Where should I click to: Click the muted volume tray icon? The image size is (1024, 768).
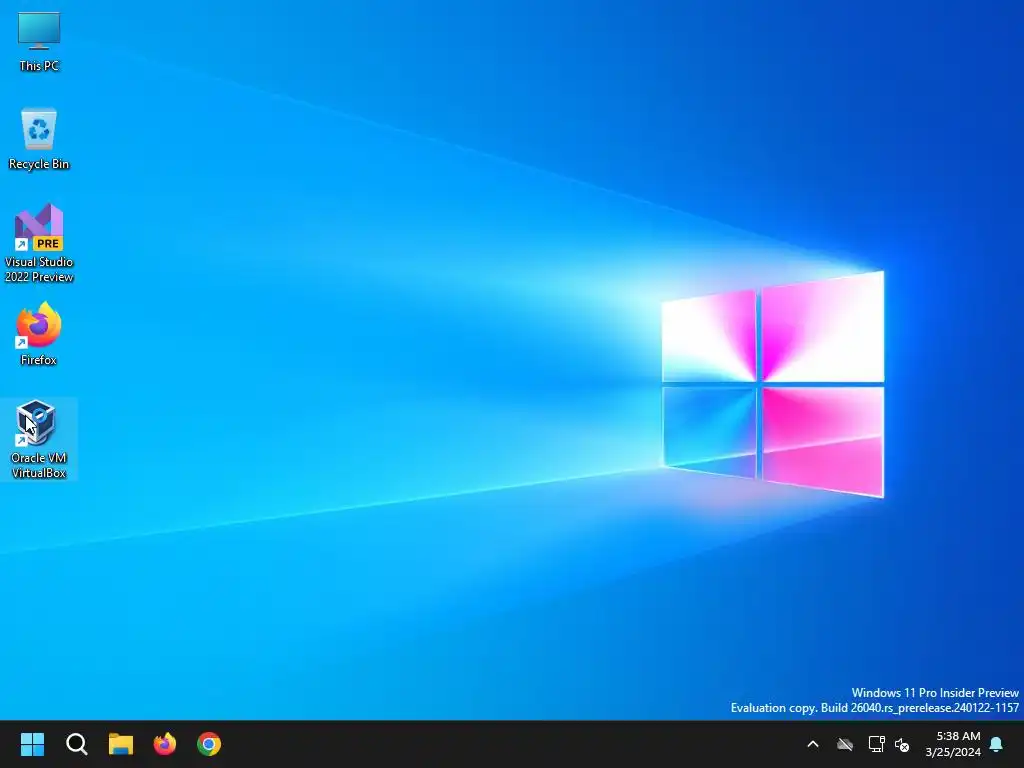[x=903, y=744]
